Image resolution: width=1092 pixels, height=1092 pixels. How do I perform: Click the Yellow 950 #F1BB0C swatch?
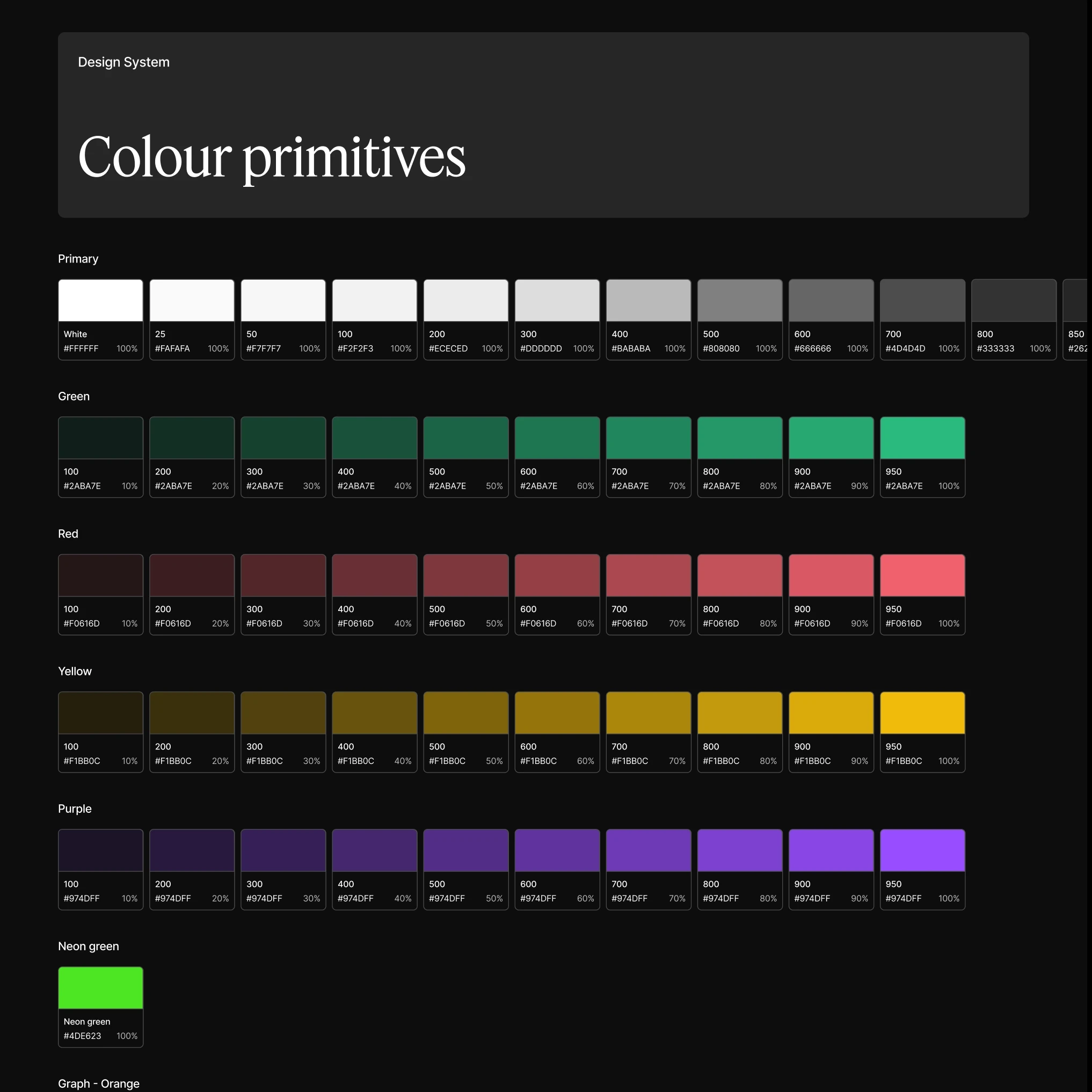(922, 713)
